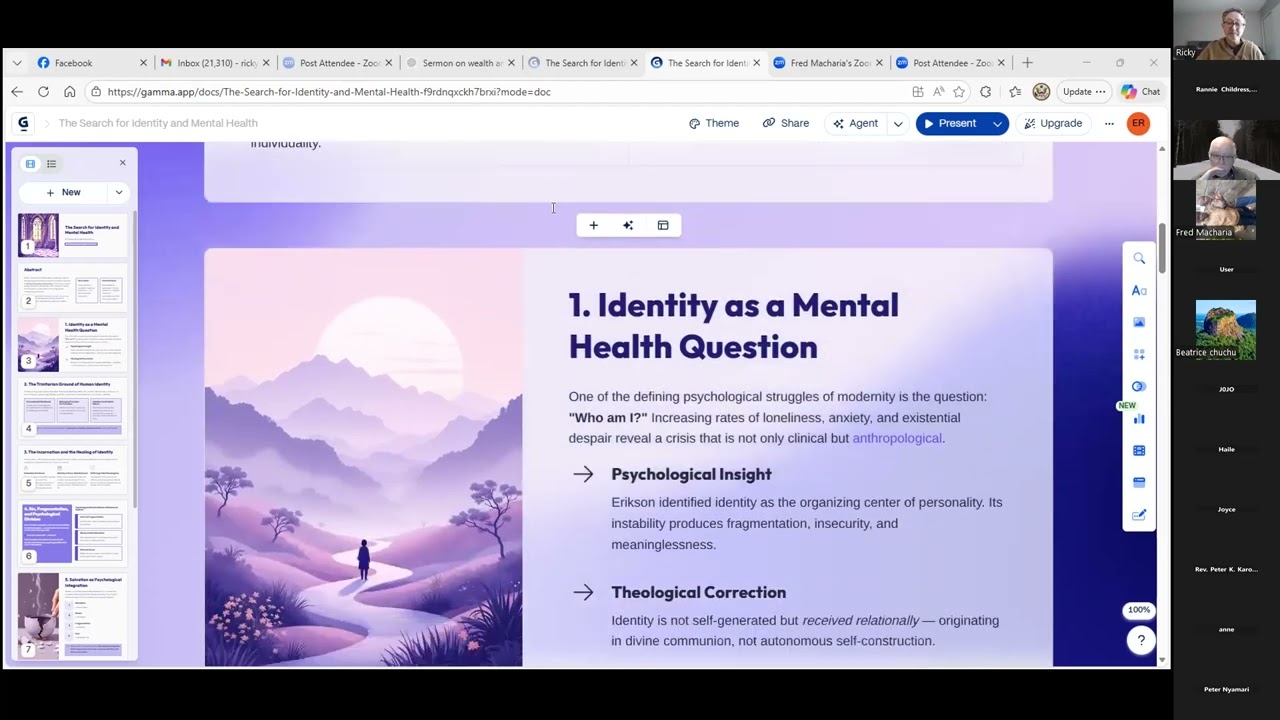
Task: Select card 7 Salvation thumbnail
Action: [73, 615]
